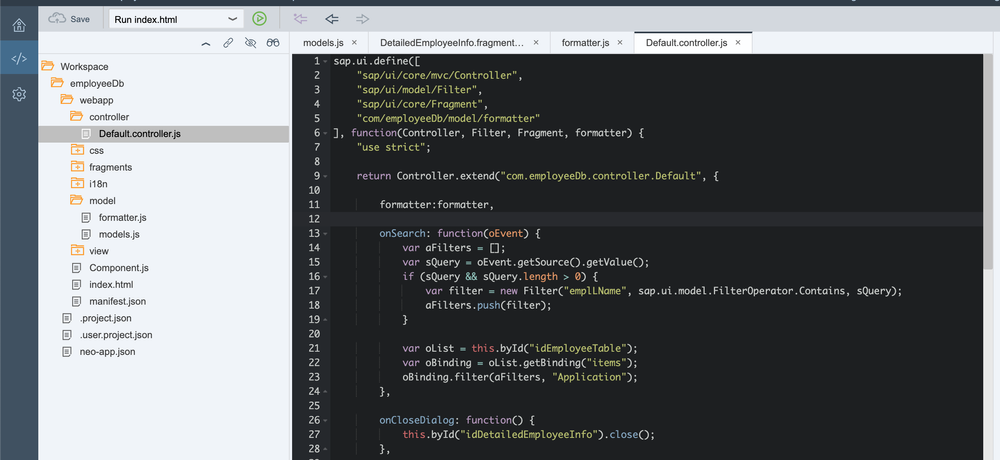Open Preferences gear icon in sidebar
This screenshot has width=1000, height=460.
(x=19, y=94)
